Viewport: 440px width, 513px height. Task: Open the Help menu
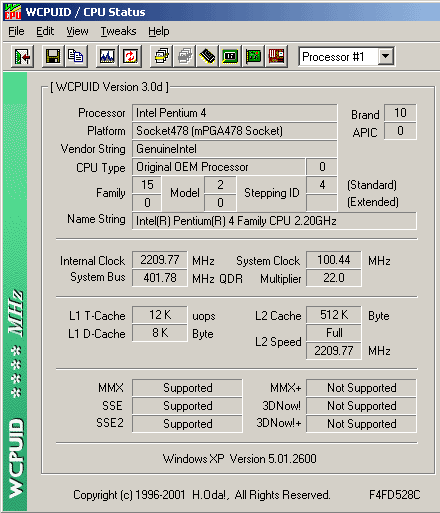pos(159,31)
